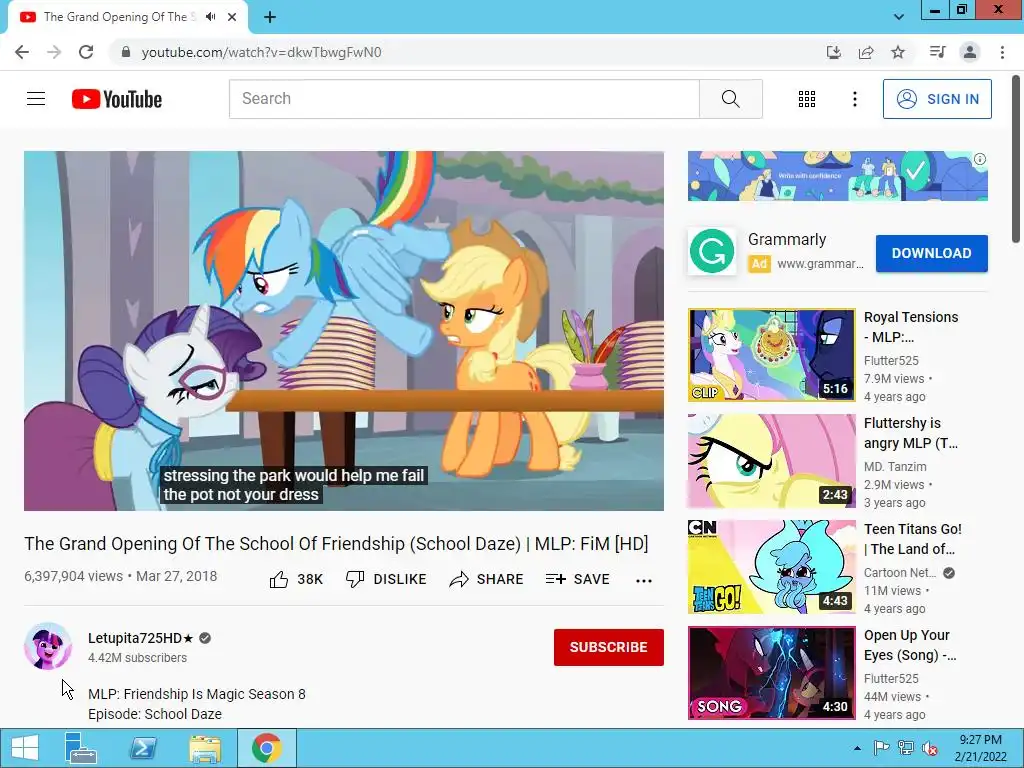
Task: Open the www.grammar... ad link
Action: [x=820, y=264]
